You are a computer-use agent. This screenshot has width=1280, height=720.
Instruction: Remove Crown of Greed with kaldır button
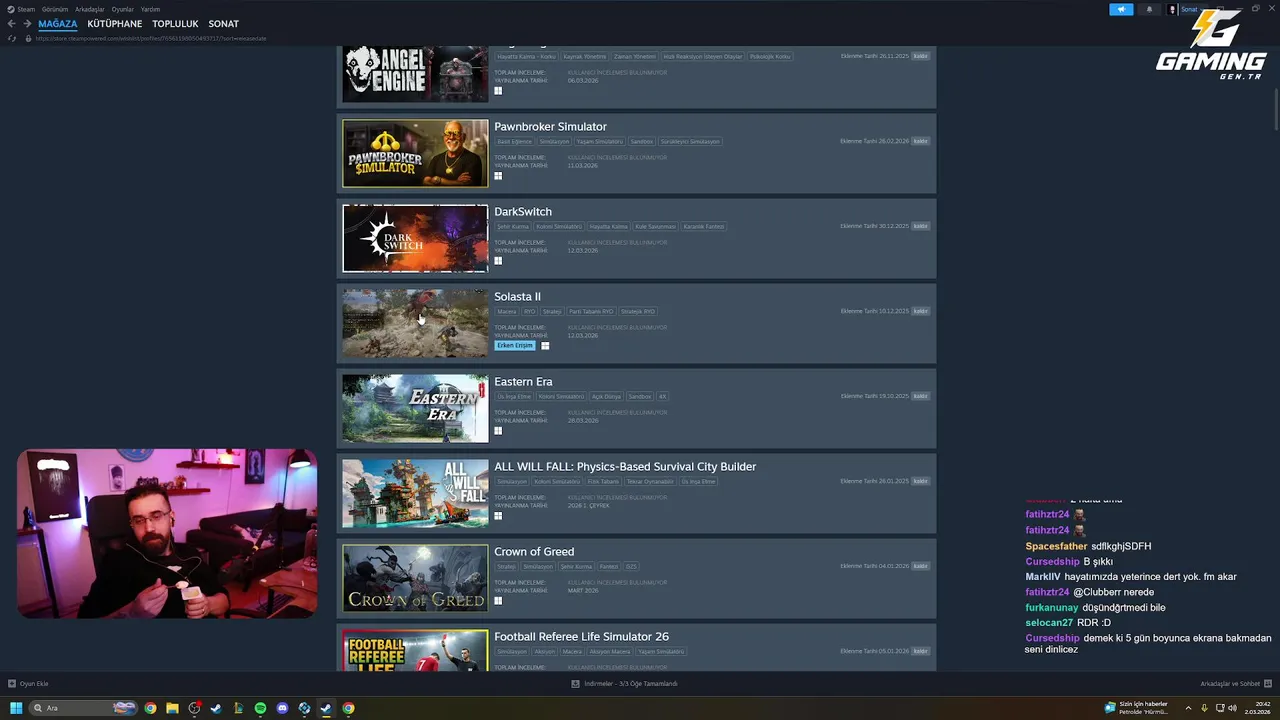click(x=920, y=566)
